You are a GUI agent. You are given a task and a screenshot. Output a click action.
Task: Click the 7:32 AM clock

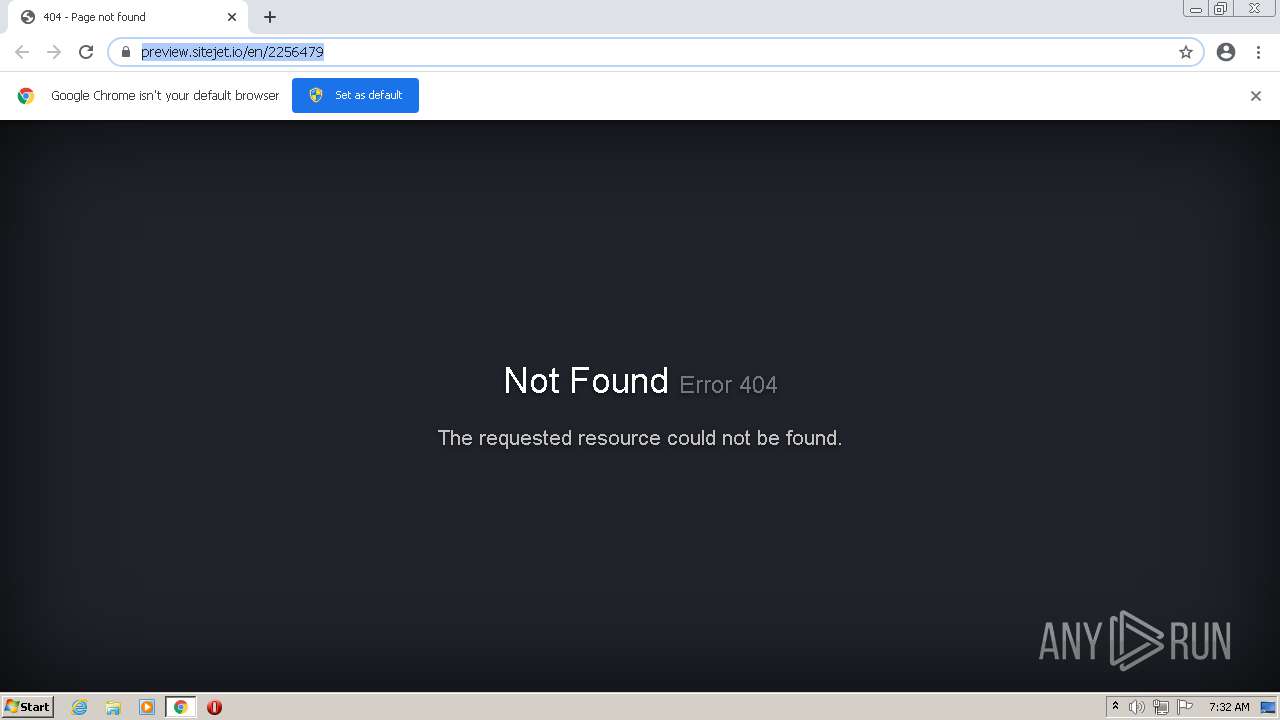point(1229,707)
